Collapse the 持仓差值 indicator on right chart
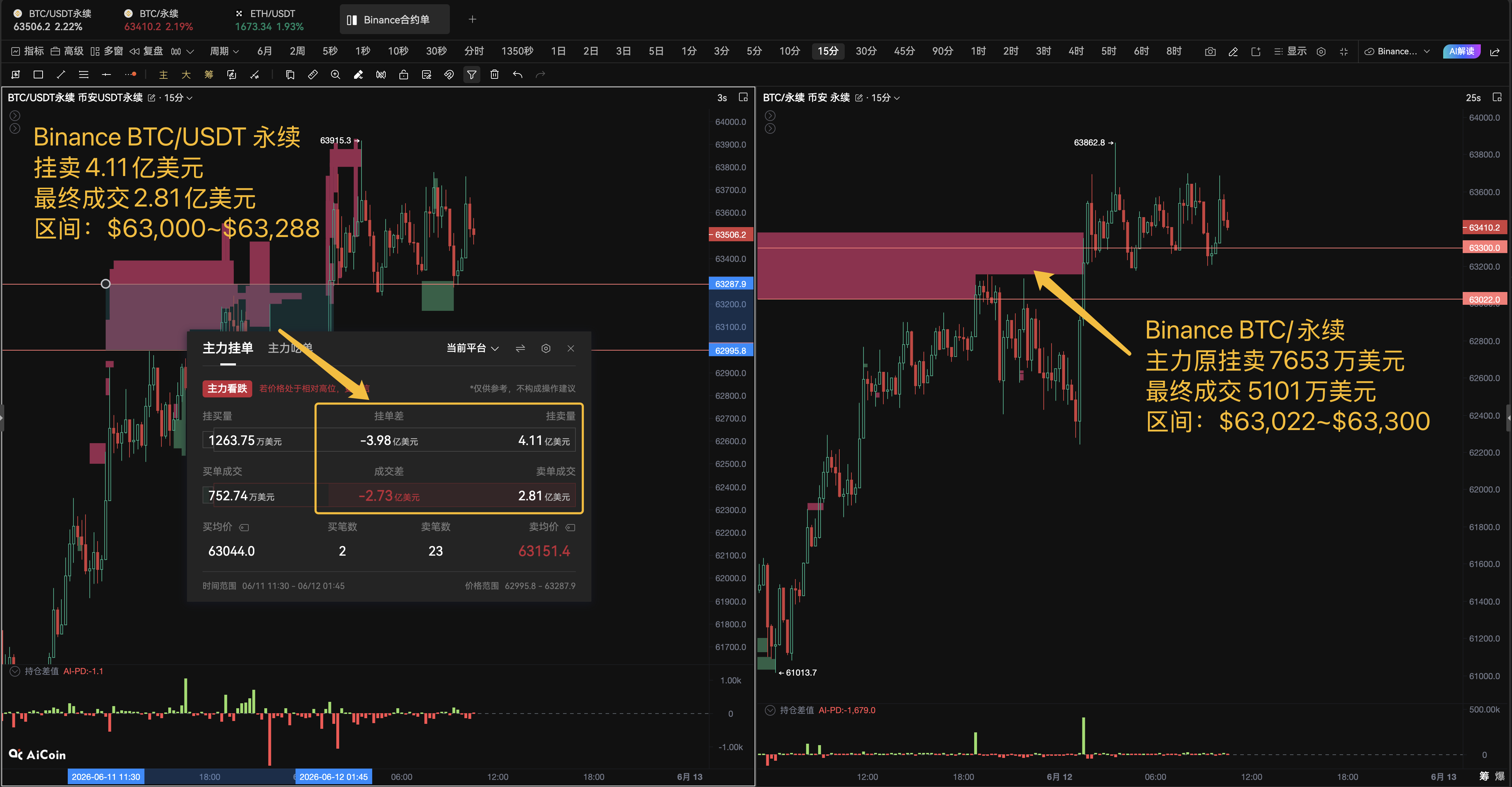The width and height of the screenshot is (1512, 787). (x=770, y=711)
